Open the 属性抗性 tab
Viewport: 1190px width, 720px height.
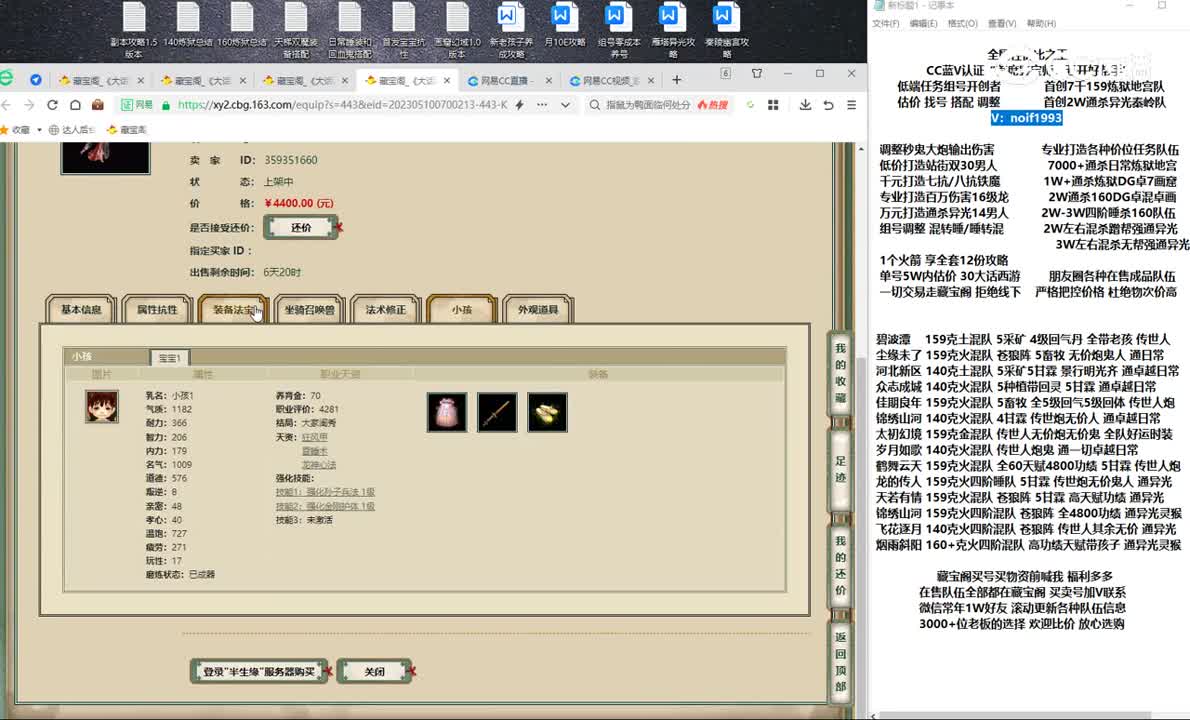(x=157, y=310)
